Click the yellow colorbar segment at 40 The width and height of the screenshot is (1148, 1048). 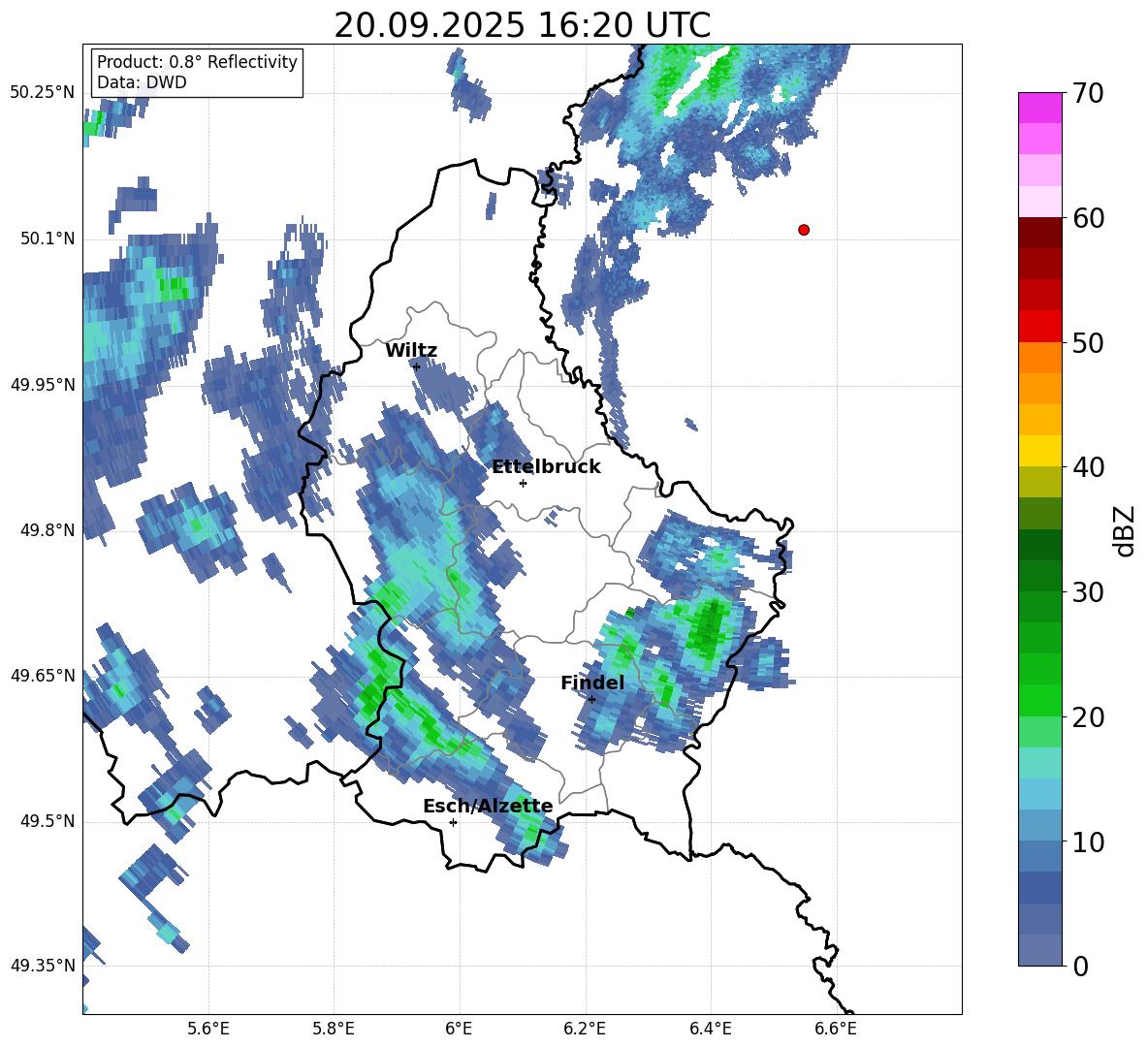coord(1039,451)
